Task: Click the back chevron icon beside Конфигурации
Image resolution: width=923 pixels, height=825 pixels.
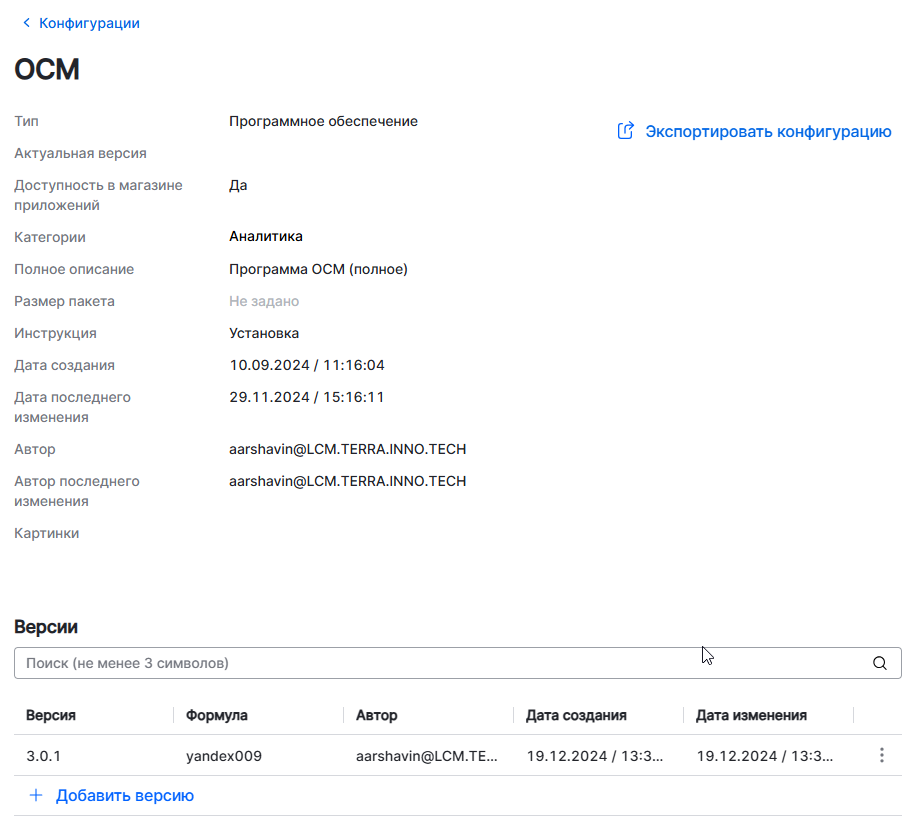Action: click(x=26, y=23)
